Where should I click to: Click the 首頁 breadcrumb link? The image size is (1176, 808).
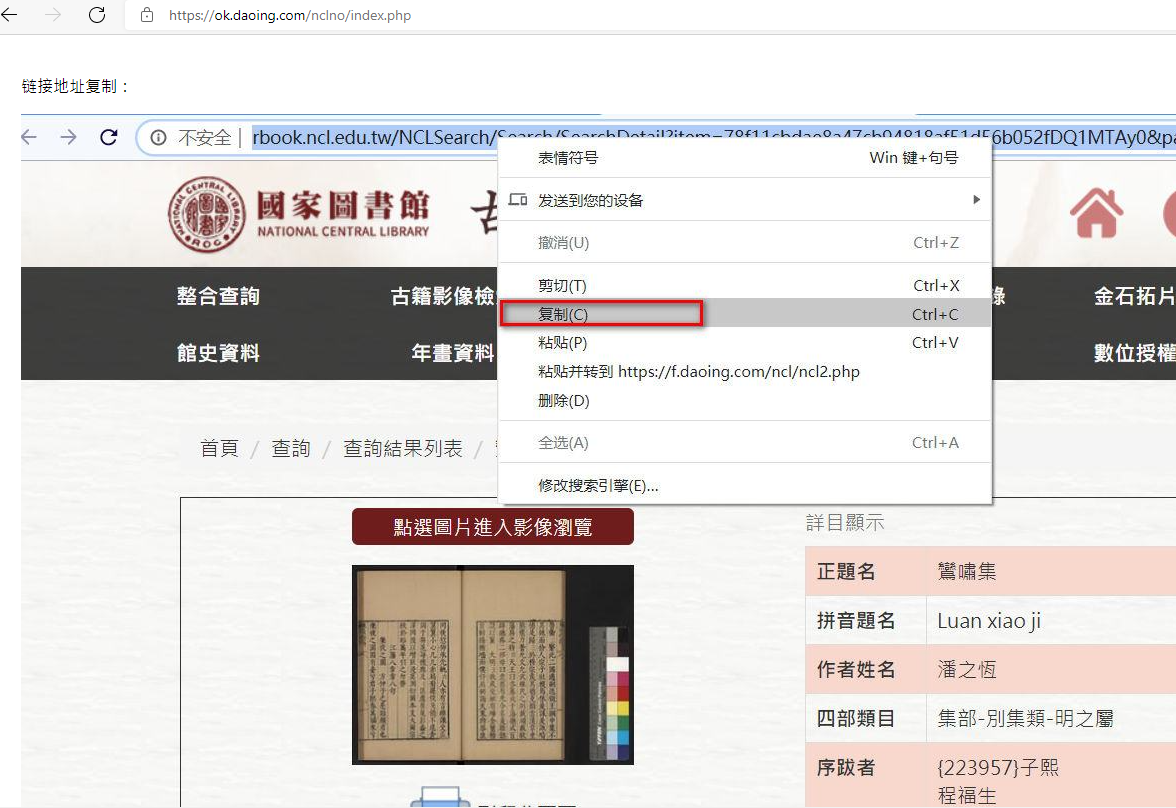coord(219,449)
